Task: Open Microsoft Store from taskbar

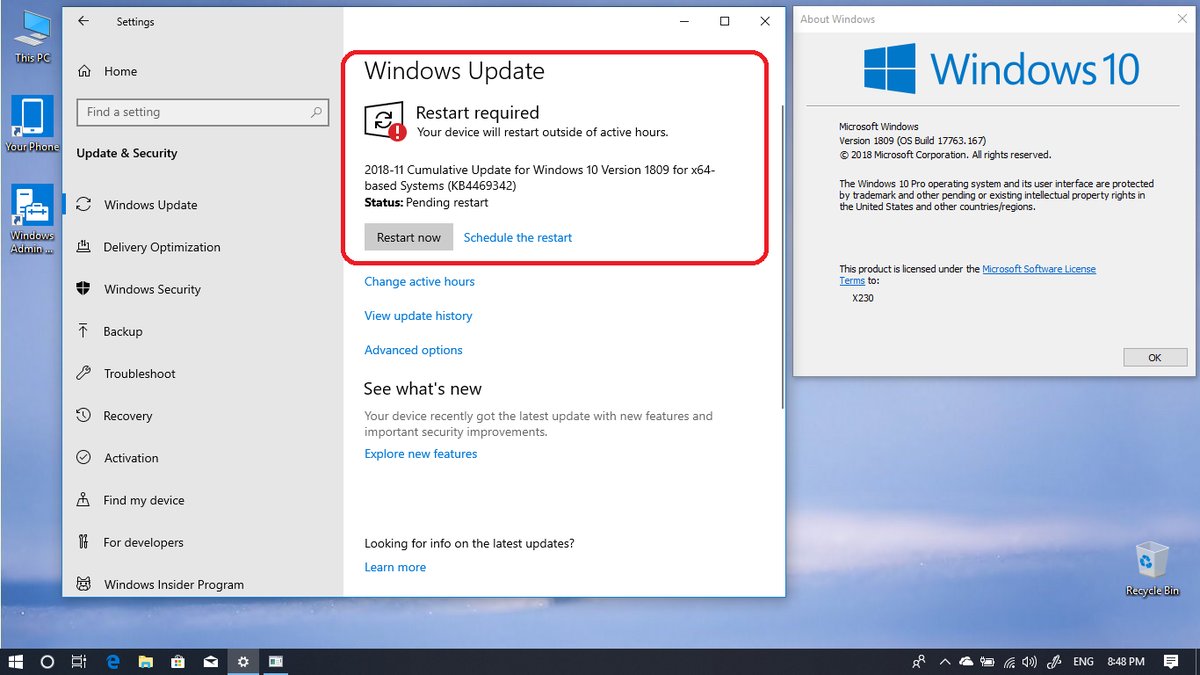Action: pyautogui.click(x=178, y=661)
